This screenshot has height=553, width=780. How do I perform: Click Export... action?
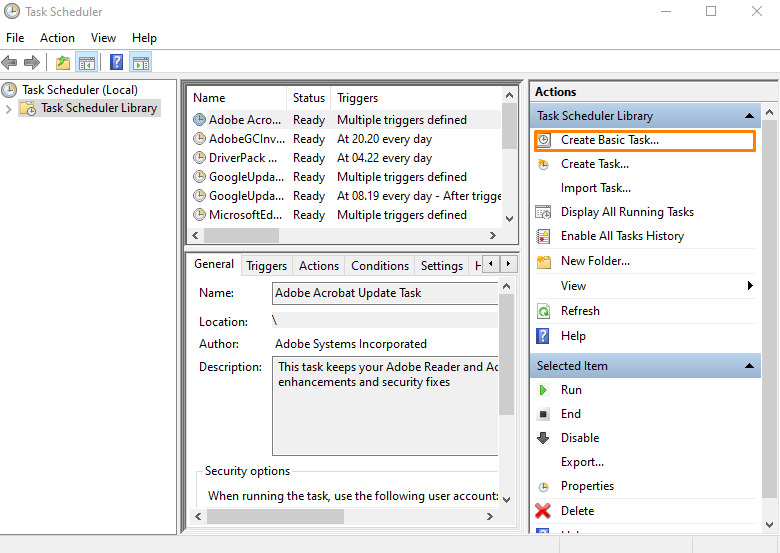point(583,462)
